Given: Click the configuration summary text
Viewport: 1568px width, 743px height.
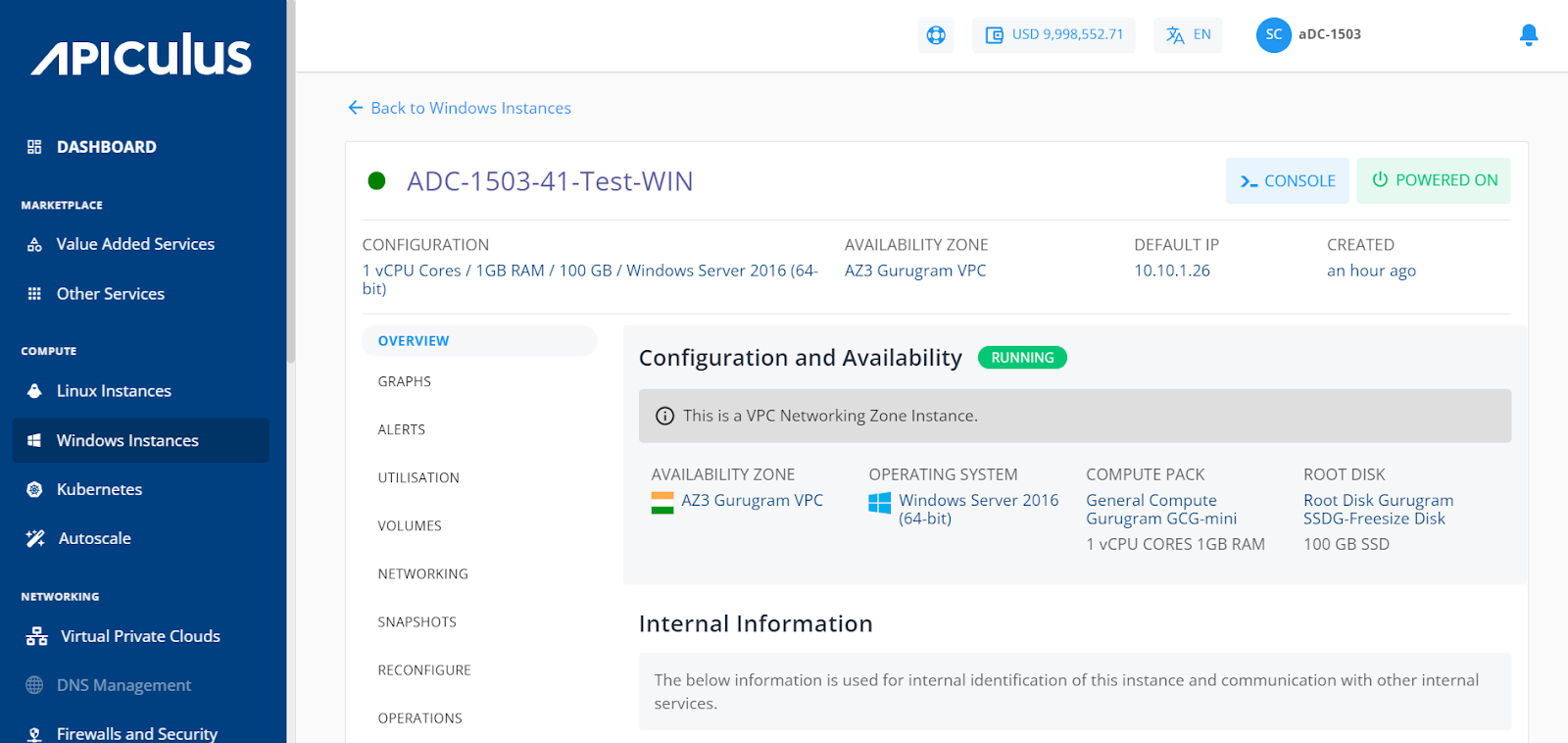Looking at the screenshot, I should tap(590, 279).
